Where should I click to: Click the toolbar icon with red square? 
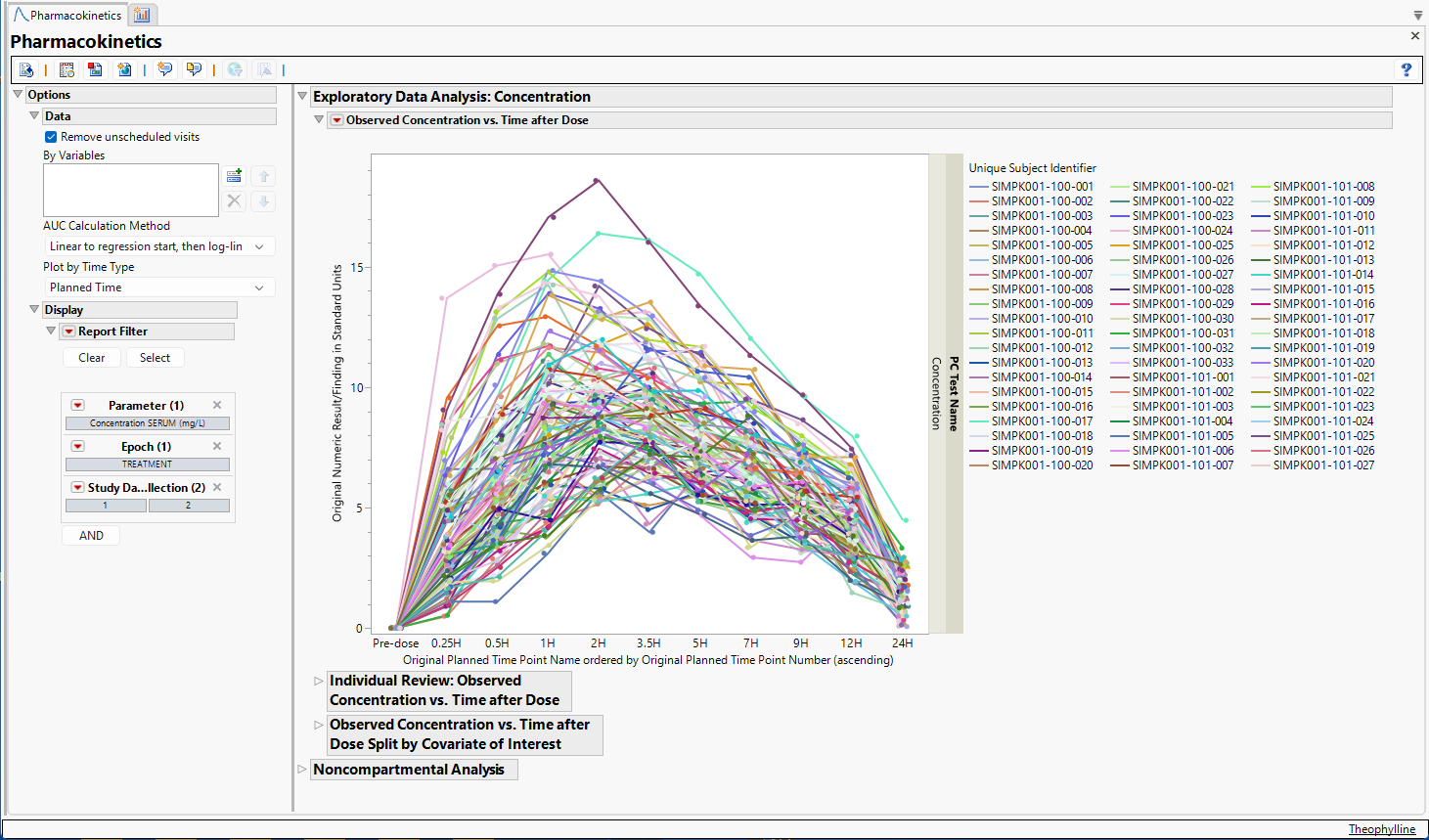(95, 69)
